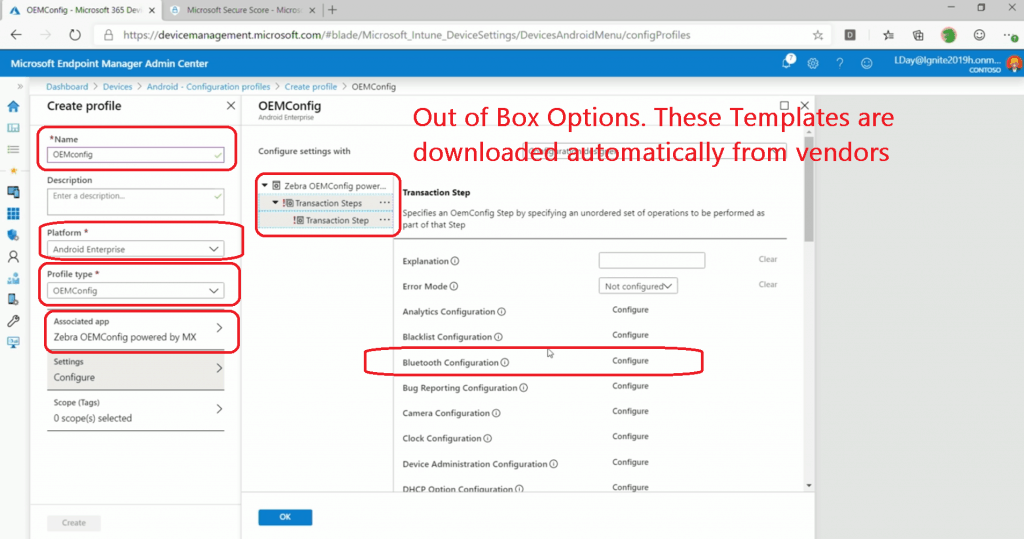The width and height of the screenshot is (1024, 539).
Task: Go to Android - Configuration profiles breadcrumb
Action: 208,86
